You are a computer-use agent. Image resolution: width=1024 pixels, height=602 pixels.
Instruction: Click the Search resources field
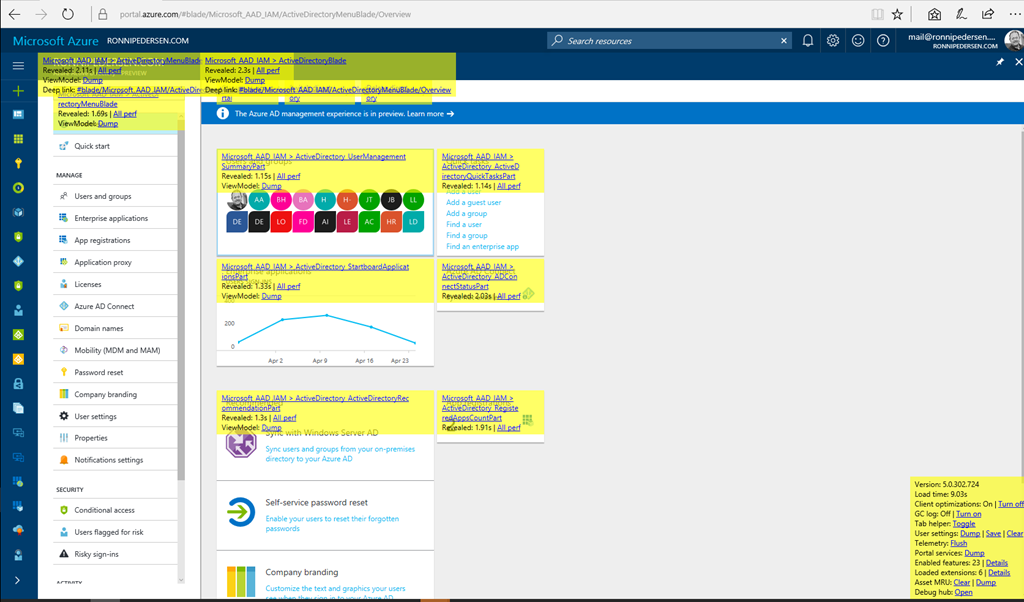pos(669,40)
